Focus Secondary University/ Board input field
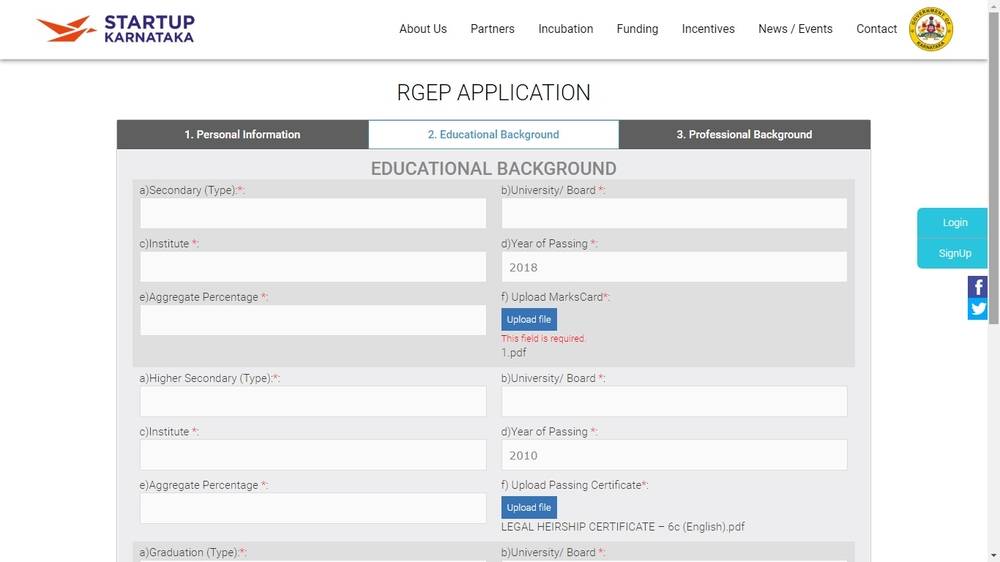Image resolution: width=1000 pixels, height=562 pixels. (674, 213)
